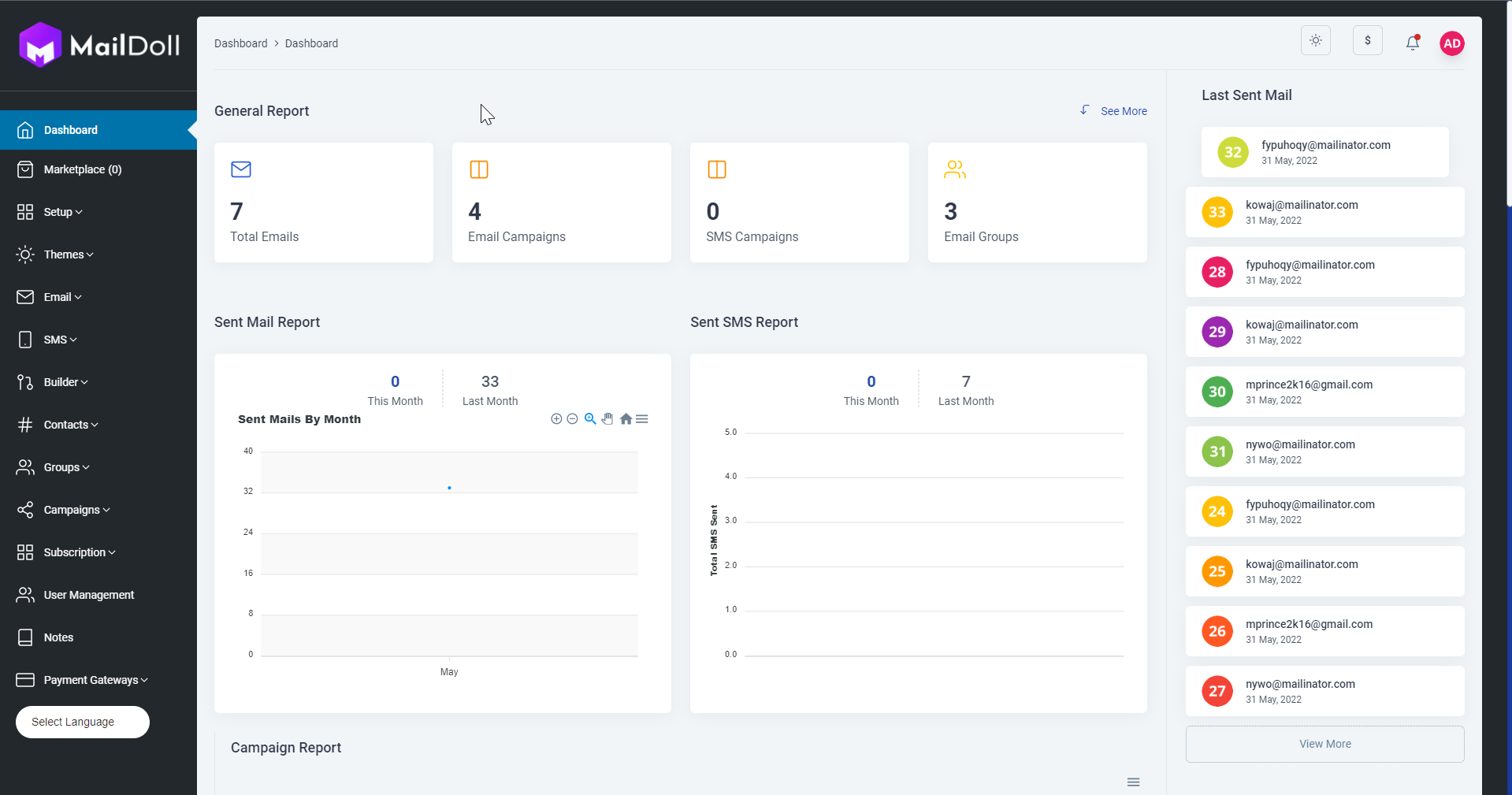Click zoom out icon on Sent Mails chart
Screen dimensions: 1512x795
click(573, 419)
